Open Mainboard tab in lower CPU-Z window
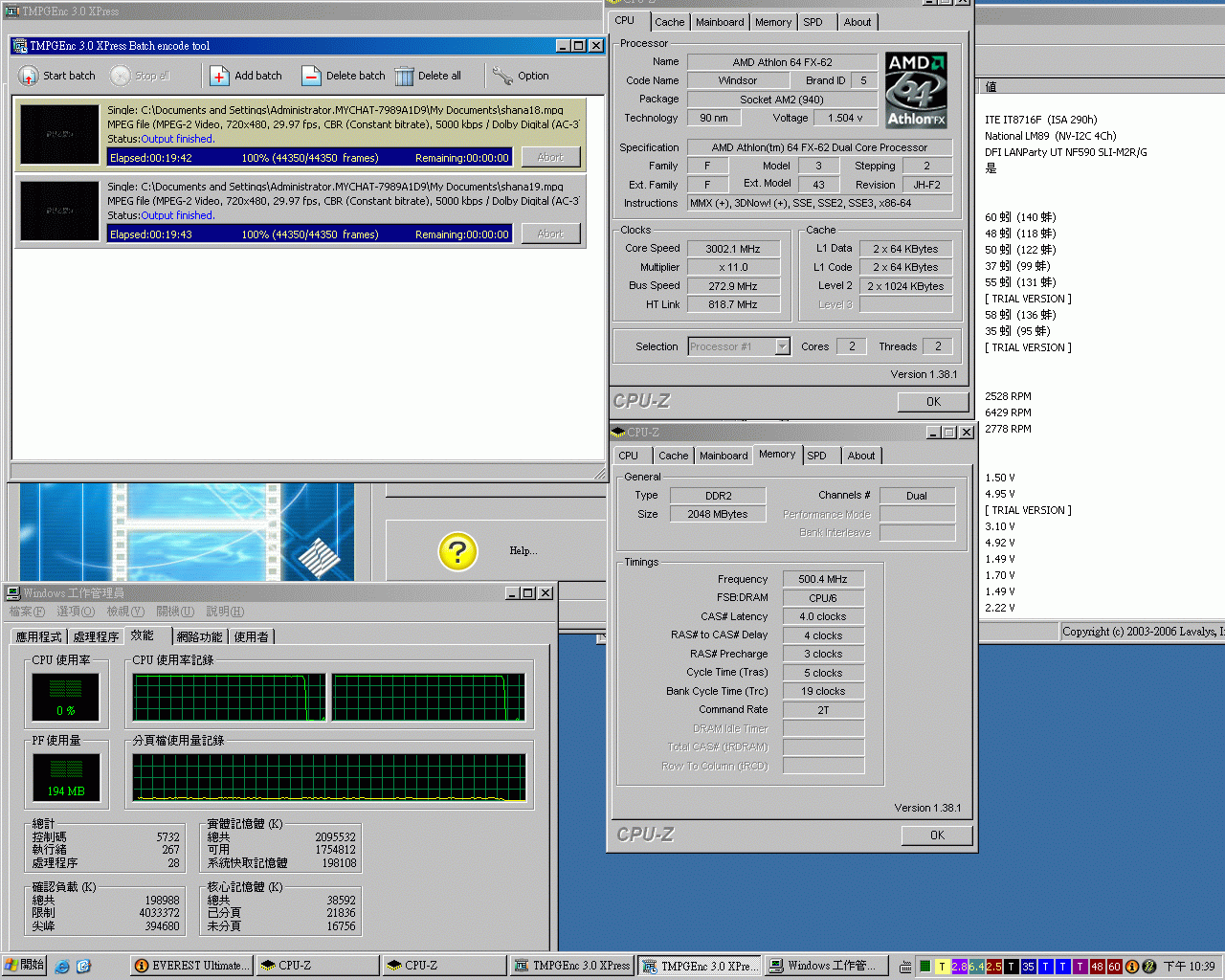 pos(724,456)
